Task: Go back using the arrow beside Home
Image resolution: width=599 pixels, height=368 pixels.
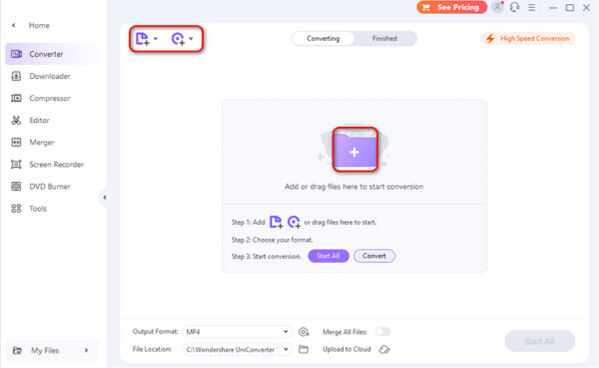Action: coord(14,25)
